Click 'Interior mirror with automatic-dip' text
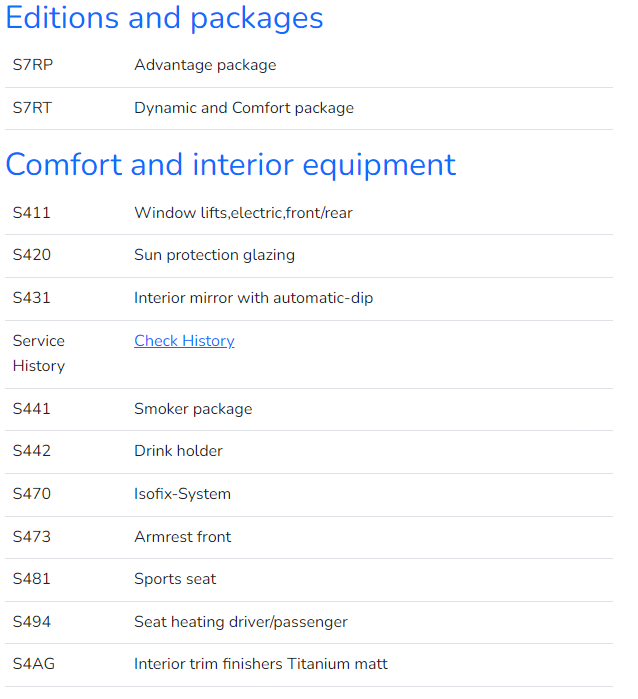The height and width of the screenshot is (699, 638). click(x=254, y=298)
